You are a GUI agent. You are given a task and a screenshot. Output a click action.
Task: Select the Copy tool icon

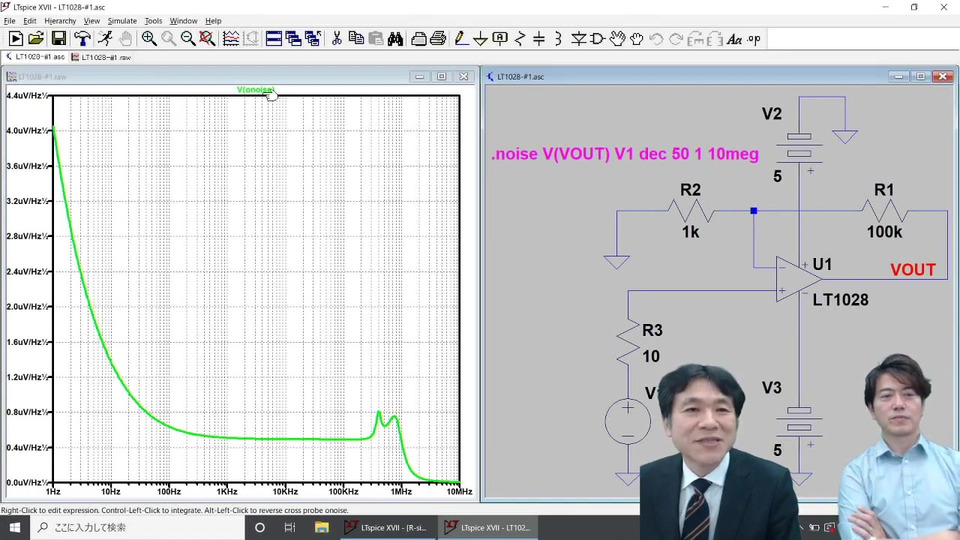tap(356, 39)
